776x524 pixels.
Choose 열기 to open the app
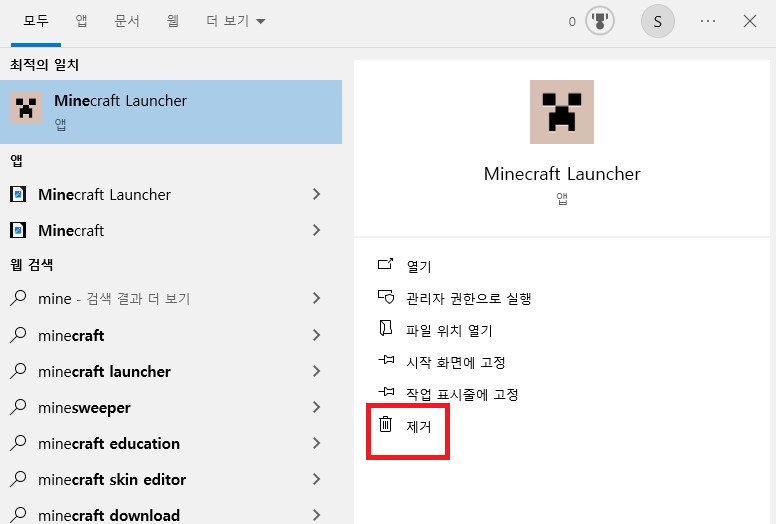(419, 266)
